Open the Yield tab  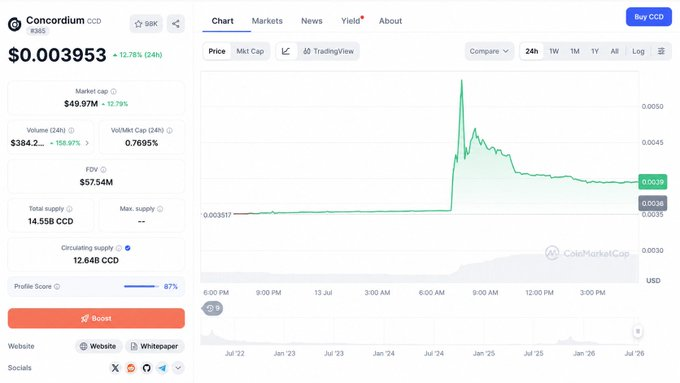click(x=351, y=21)
